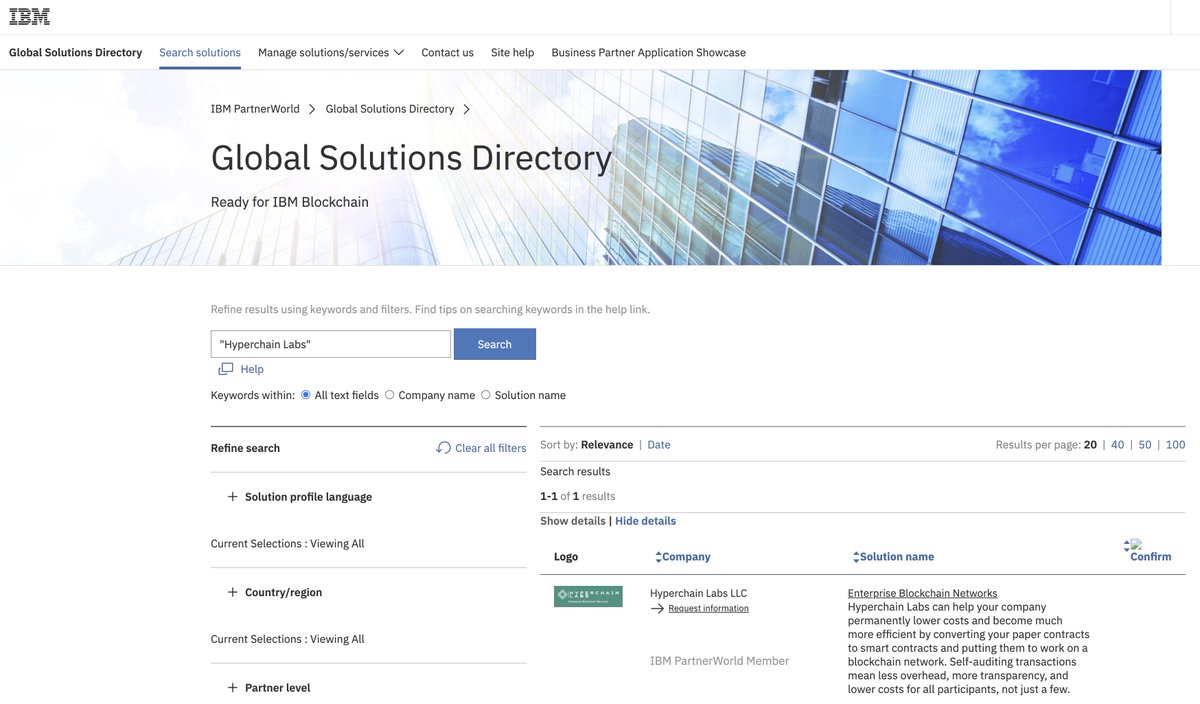Sort results by Date
Image resolution: width=1200 pixels, height=704 pixels.
(x=659, y=445)
